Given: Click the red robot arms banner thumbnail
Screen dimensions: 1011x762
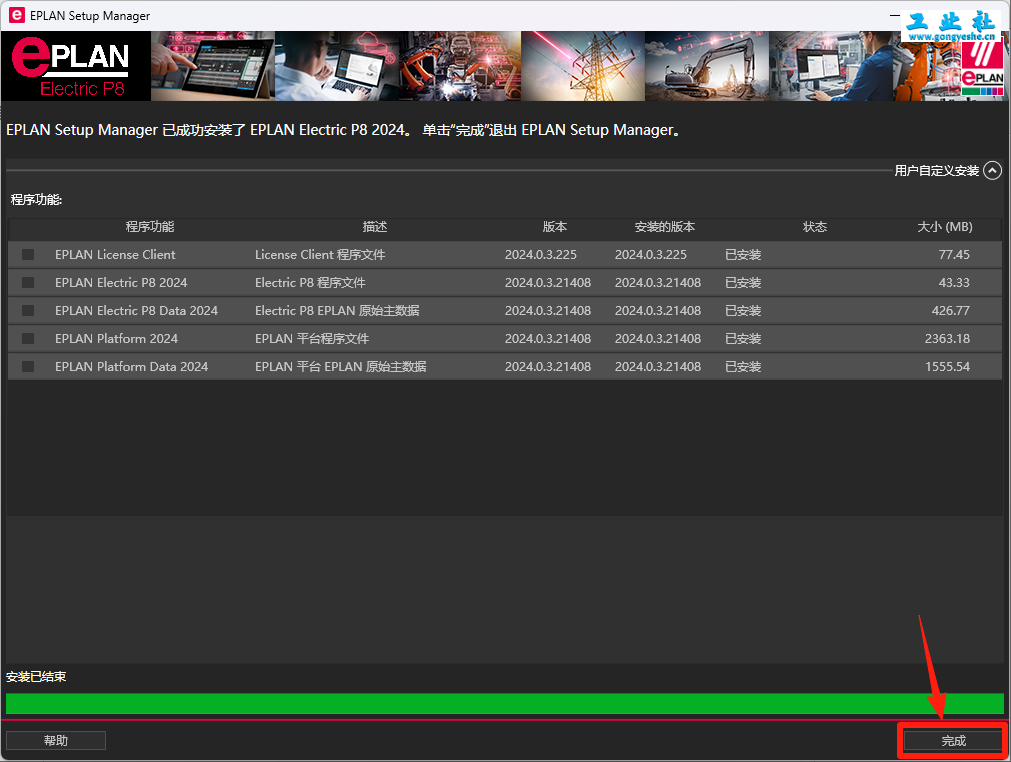Looking at the screenshot, I should (x=460, y=66).
